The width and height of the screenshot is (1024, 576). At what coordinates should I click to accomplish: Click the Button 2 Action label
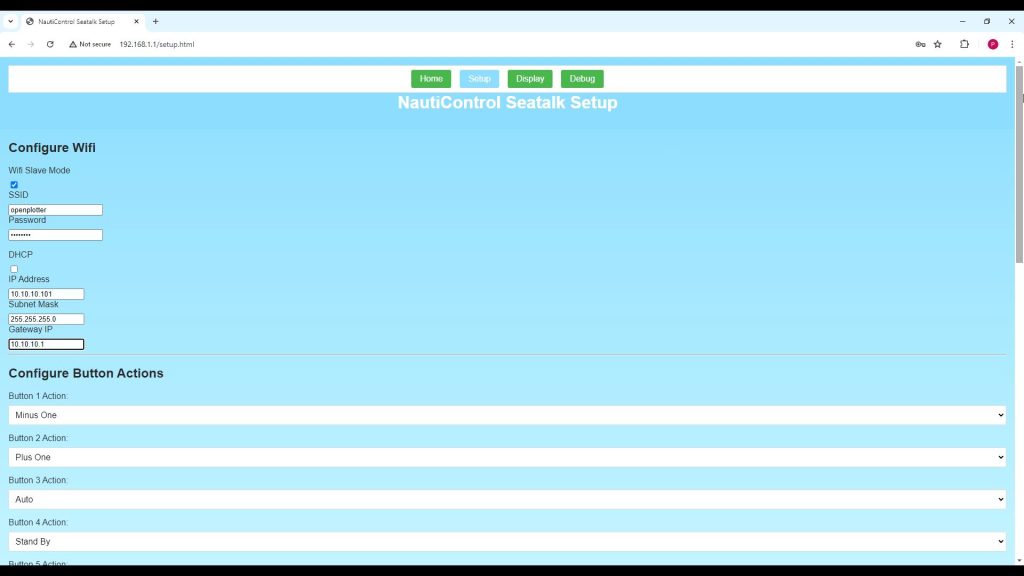click(38, 438)
